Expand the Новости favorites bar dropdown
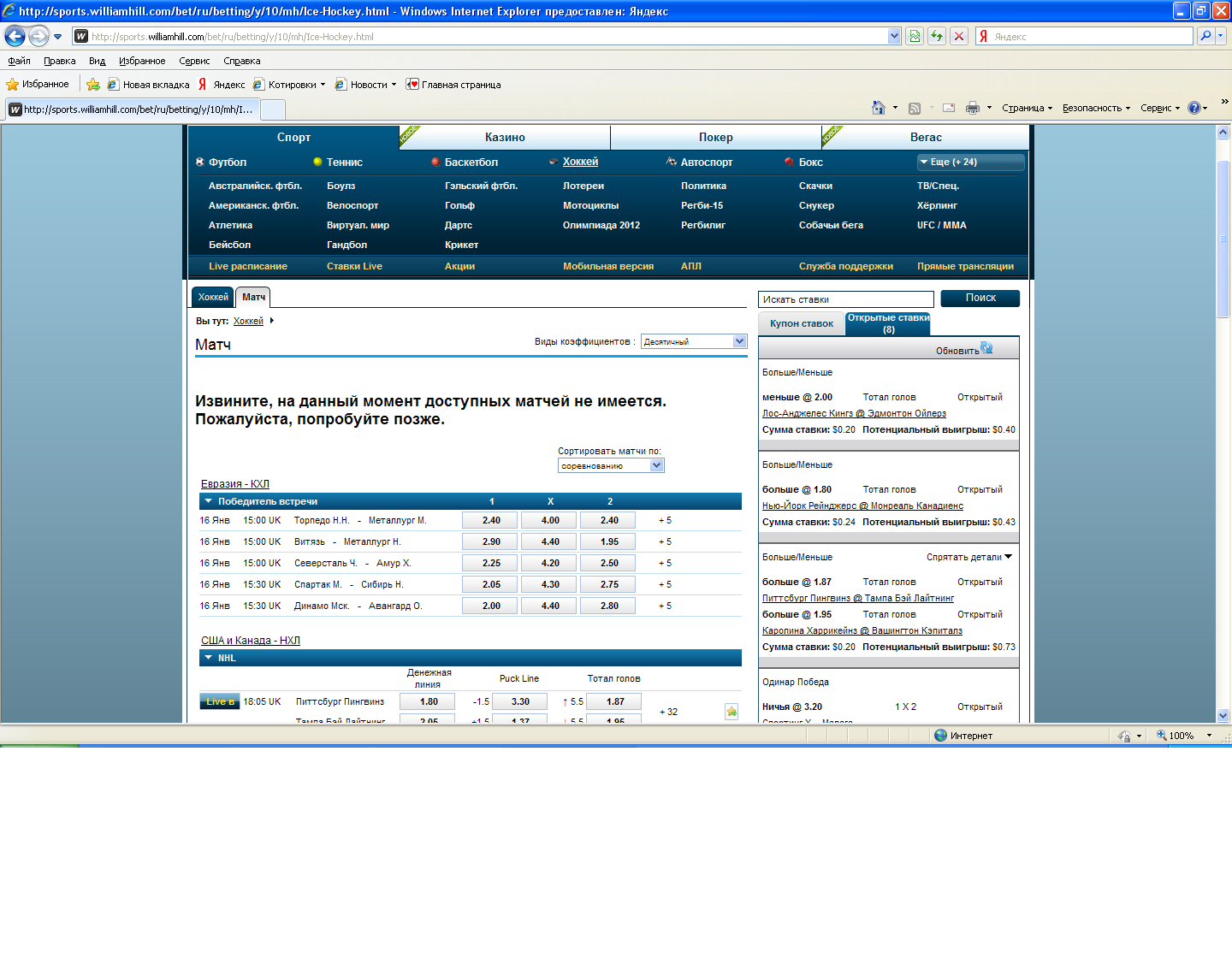The image size is (1232, 970). 394,85
